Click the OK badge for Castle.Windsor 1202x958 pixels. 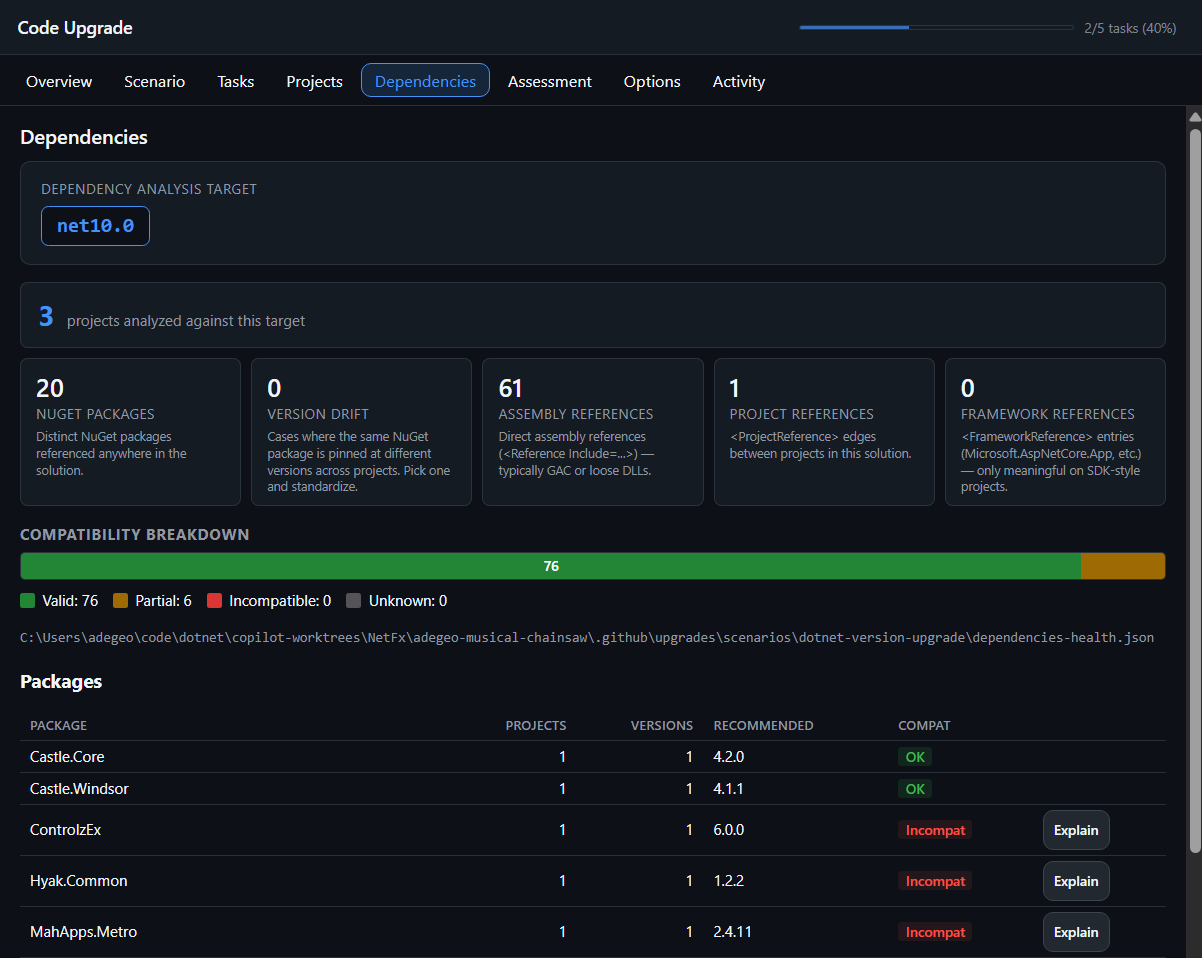coord(915,789)
